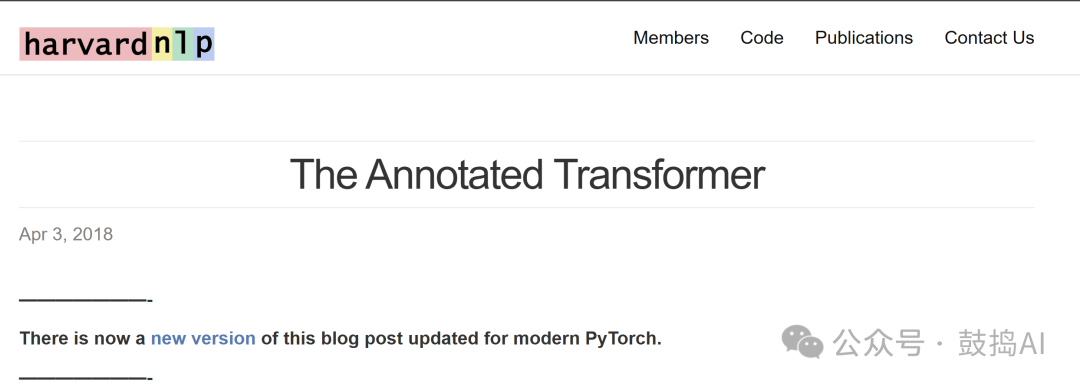The width and height of the screenshot is (1080, 387).
Task: Click the dashed line below the notice
Action: tap(85, 378)
